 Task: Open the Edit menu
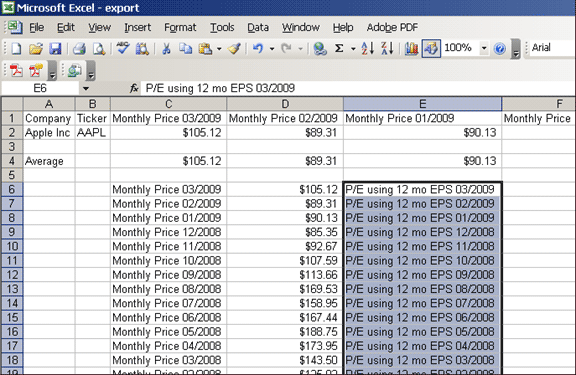66,28
